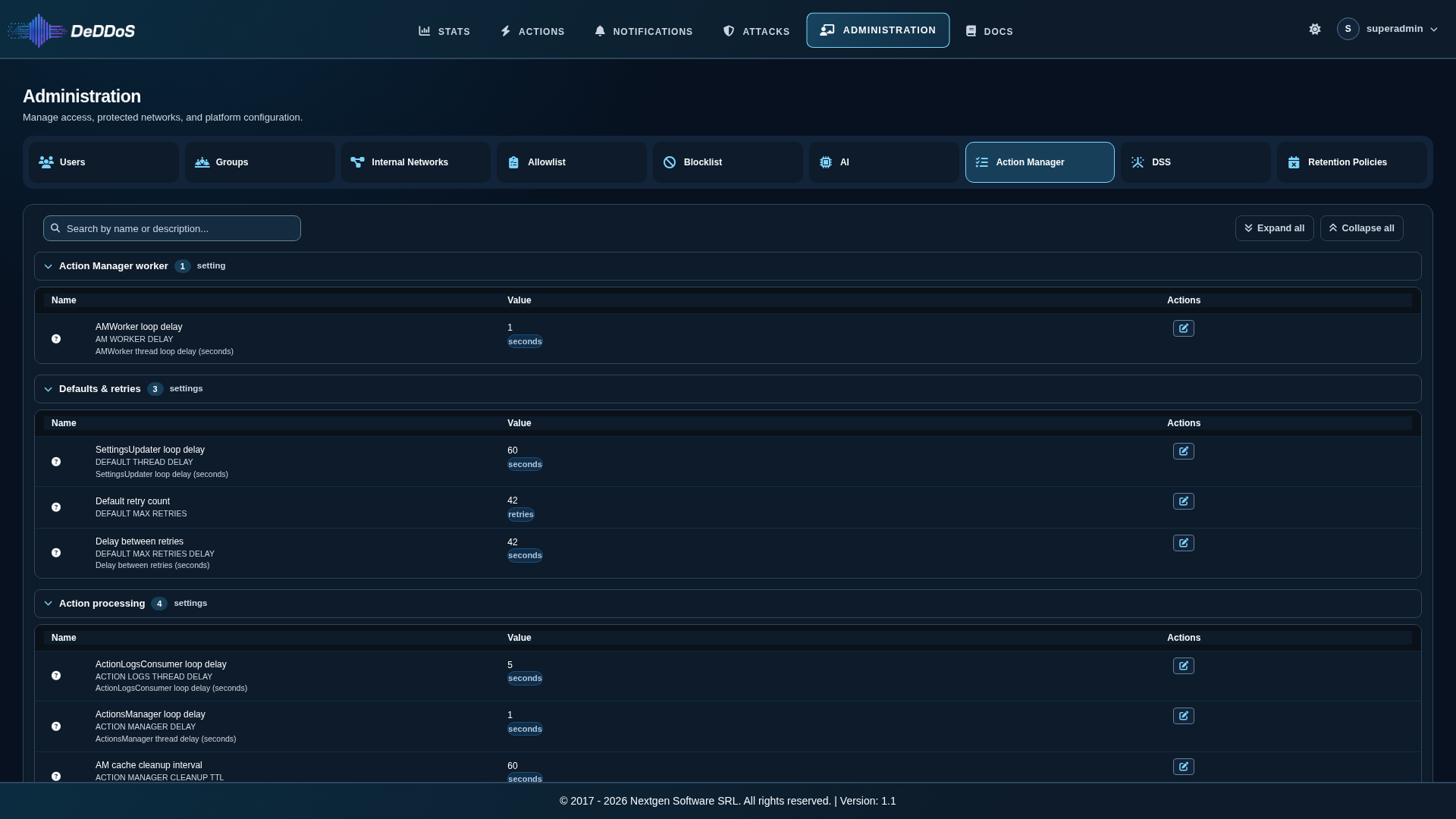1456x819 pixels.
Task: Edit the ActionLogsConsumer loop delay value
Action: (x=1183, y=666)
